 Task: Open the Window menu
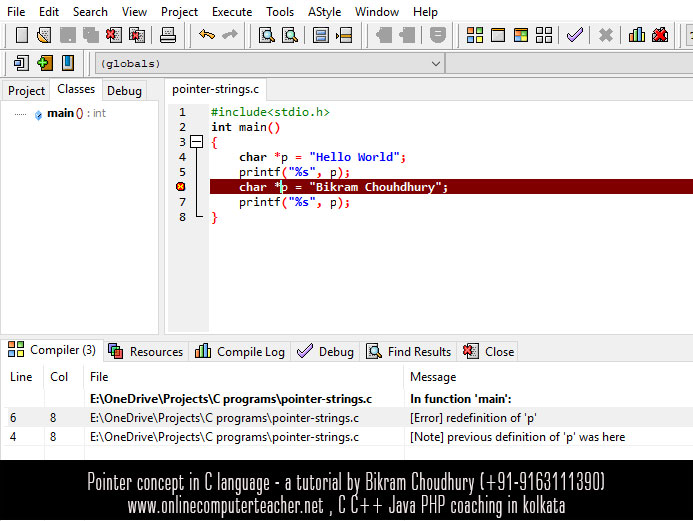[377, 11]
